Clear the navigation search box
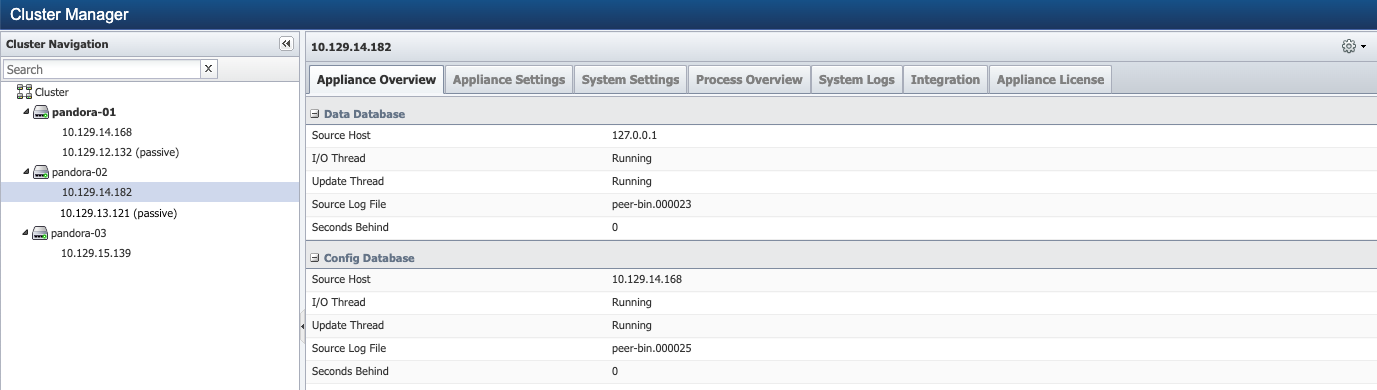This screenshot has height=390, width=1377. point(209,69)
